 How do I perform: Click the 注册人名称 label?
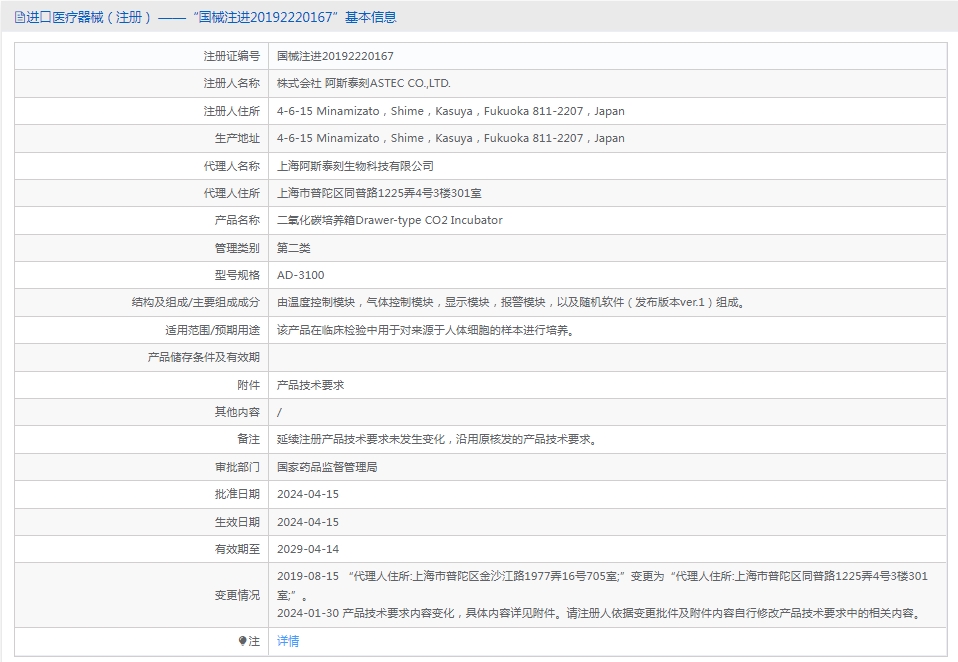point(232,84)
